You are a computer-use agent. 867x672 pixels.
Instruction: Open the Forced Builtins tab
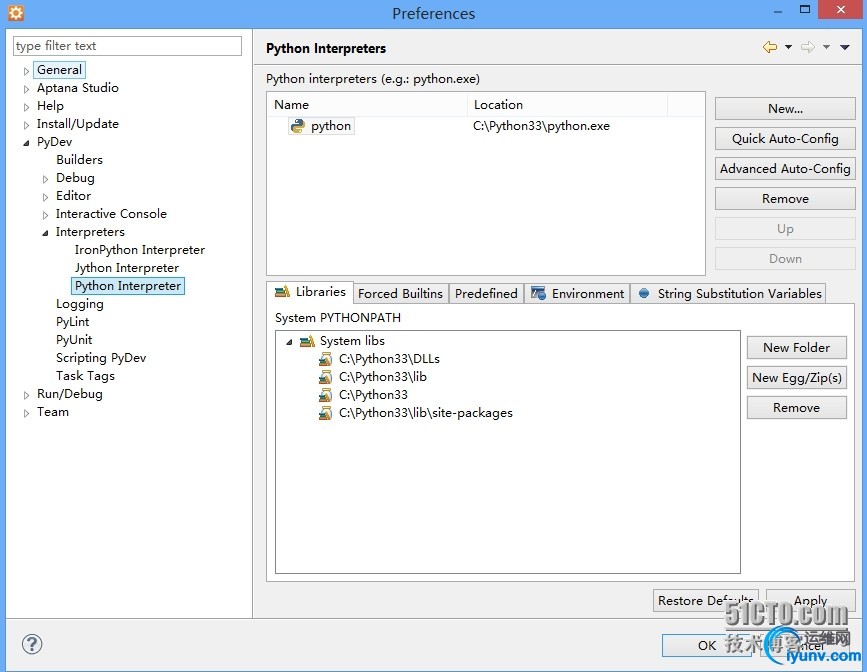click(x=400, y=294)
